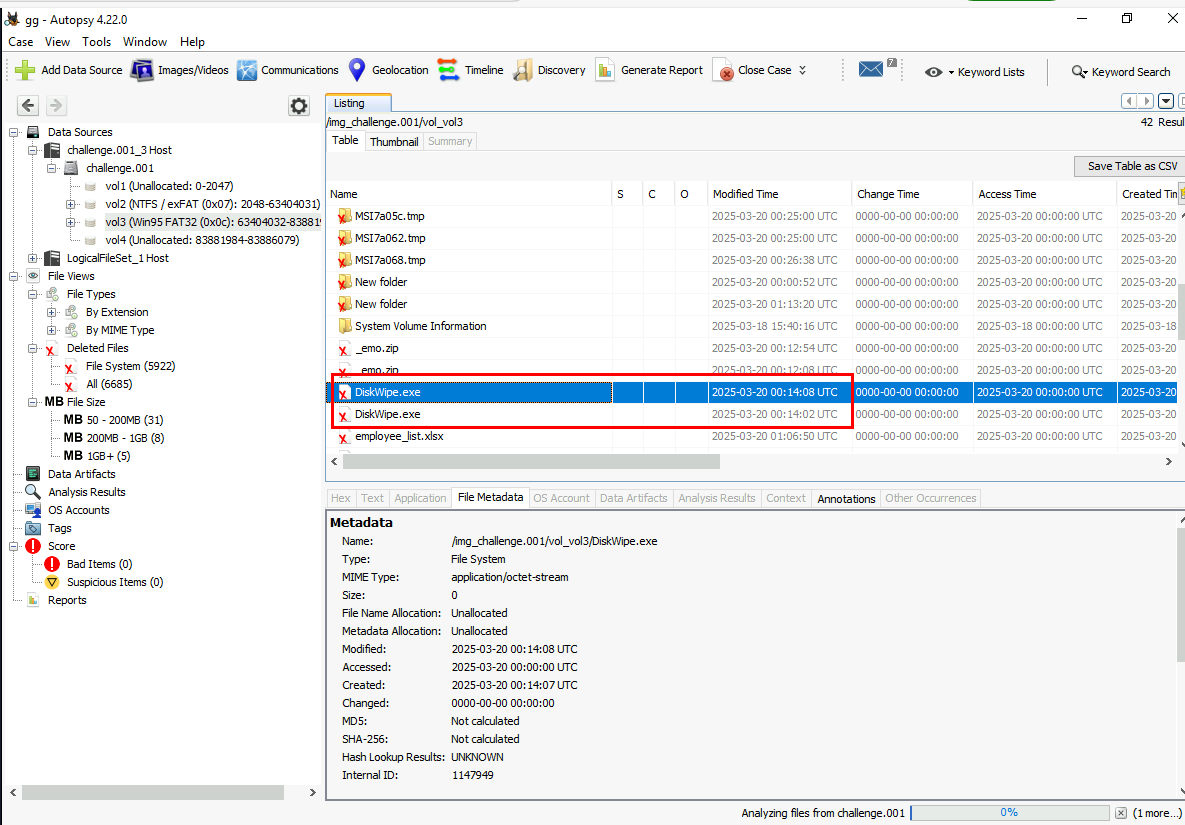
Task: Open the Tools menu
Action: click(x=97, y=42)
